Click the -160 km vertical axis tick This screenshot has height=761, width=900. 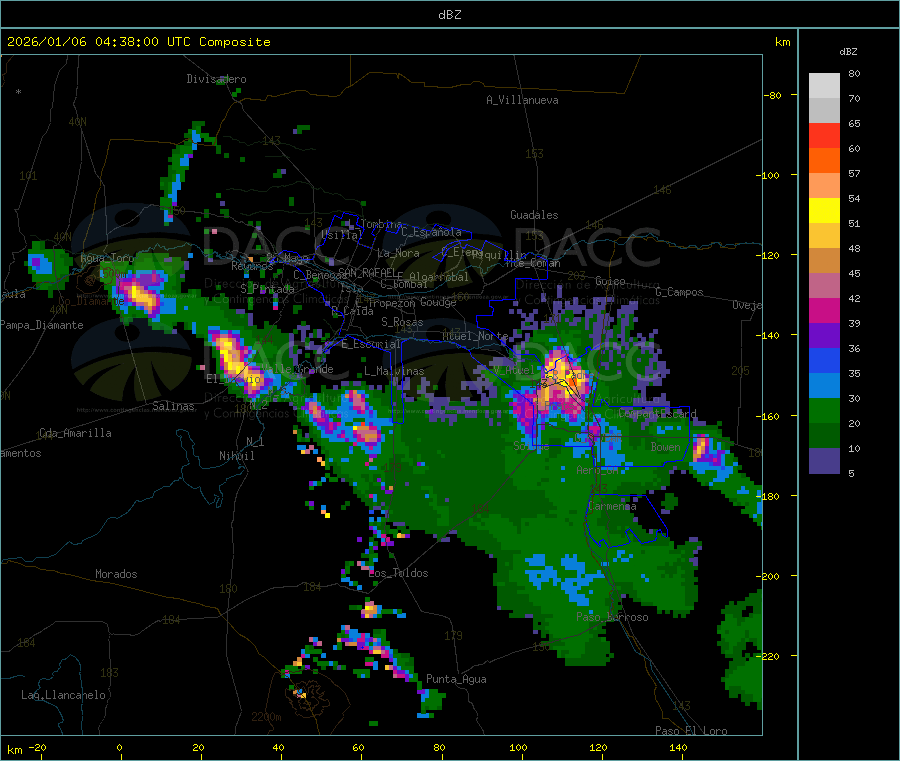click(770, 416)
